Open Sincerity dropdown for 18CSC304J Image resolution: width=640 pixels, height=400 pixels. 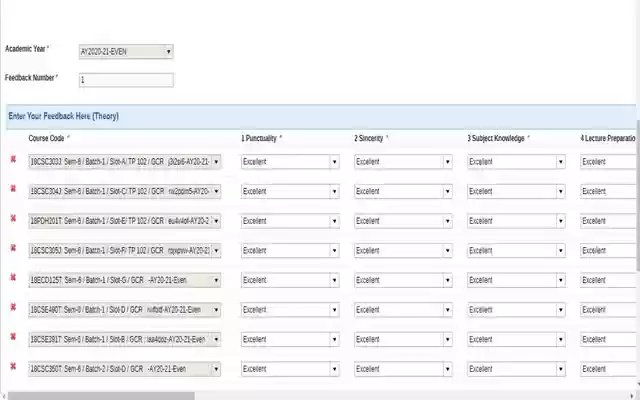(x=403, y=191)
